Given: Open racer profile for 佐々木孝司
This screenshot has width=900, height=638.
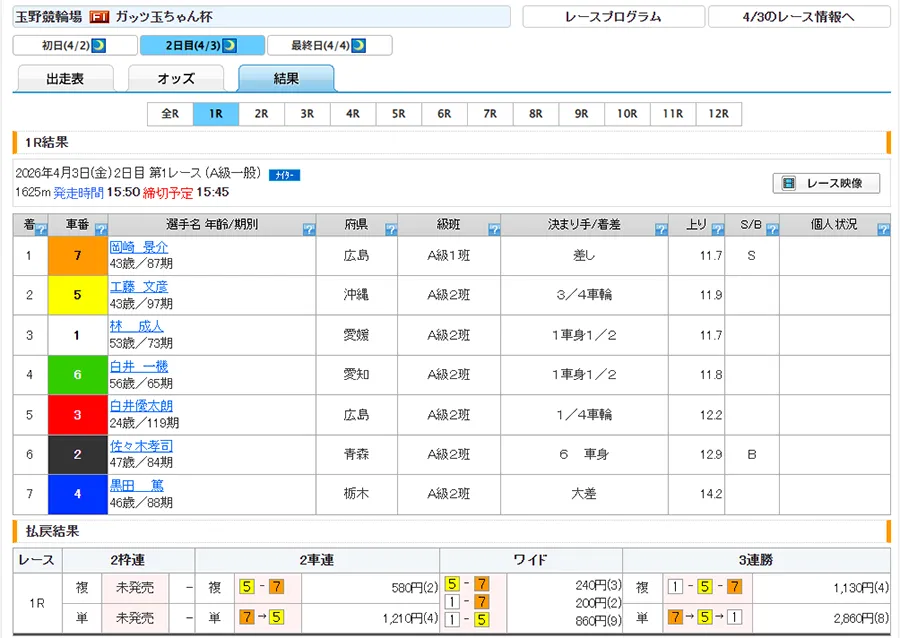Looking at the screenshot, I should point(141,447).
